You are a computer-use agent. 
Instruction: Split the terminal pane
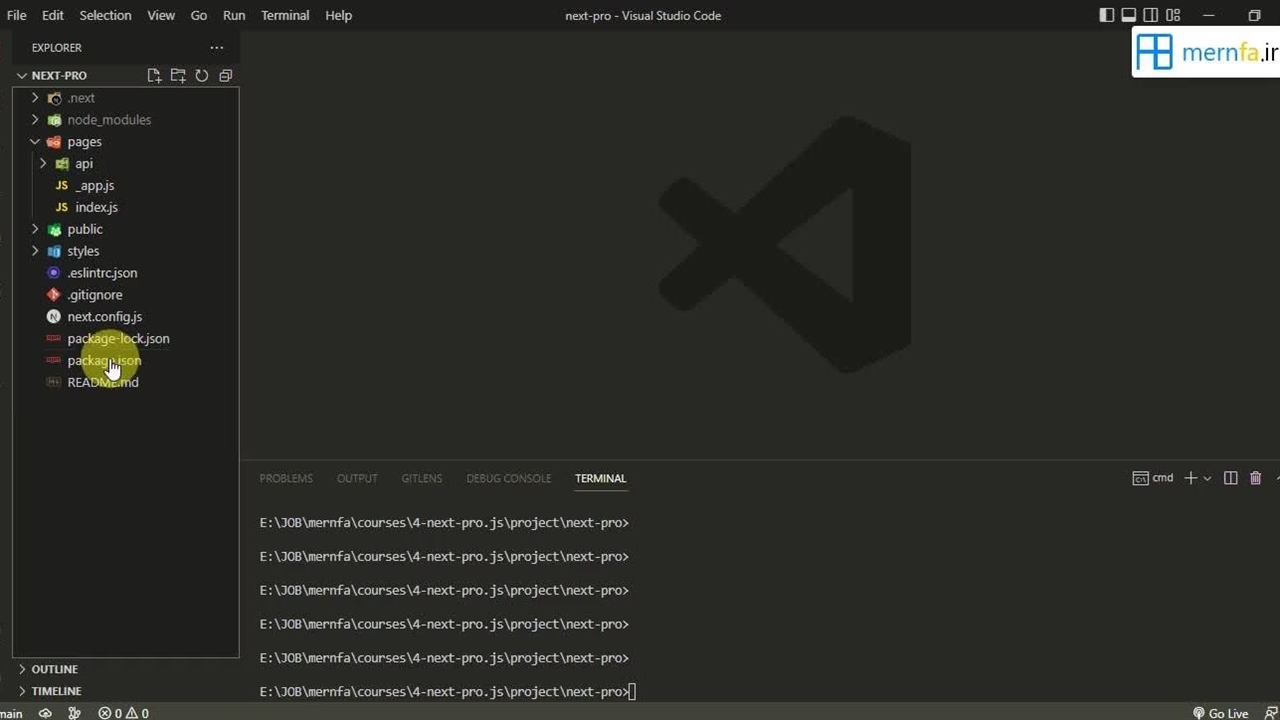[1231, 478]
